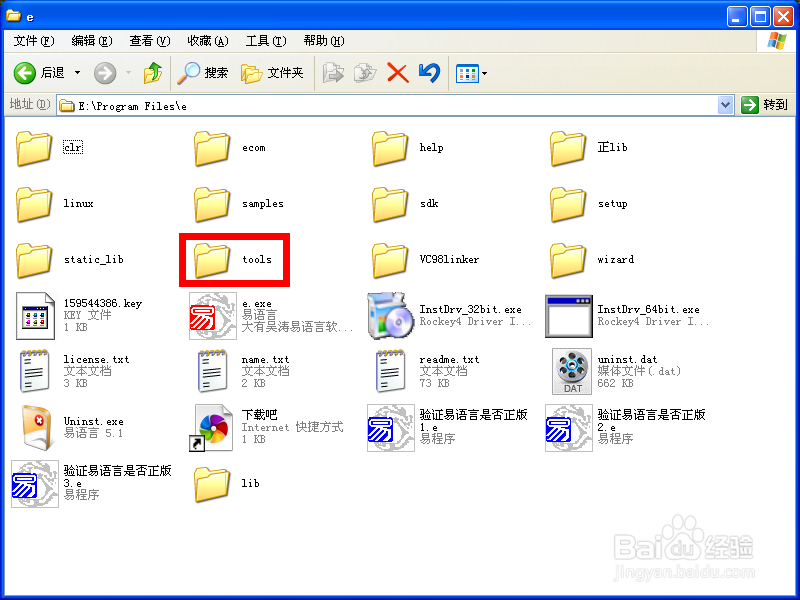Open the 编辑(E) menu
The width and height of the screenshot is (800, 600).
(92, 41)
